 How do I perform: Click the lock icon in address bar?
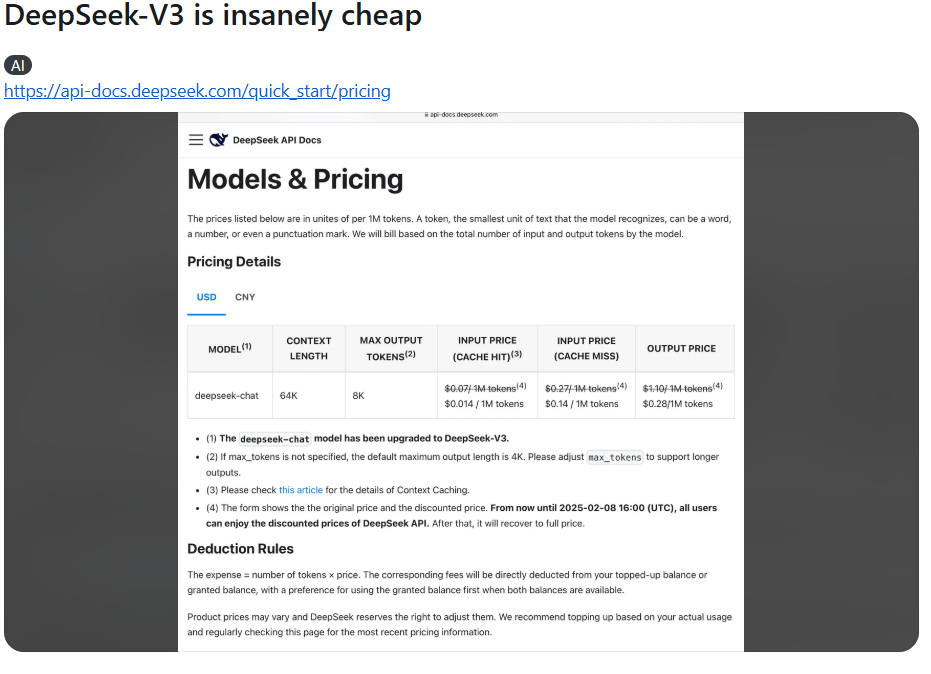tap(426, 115)
